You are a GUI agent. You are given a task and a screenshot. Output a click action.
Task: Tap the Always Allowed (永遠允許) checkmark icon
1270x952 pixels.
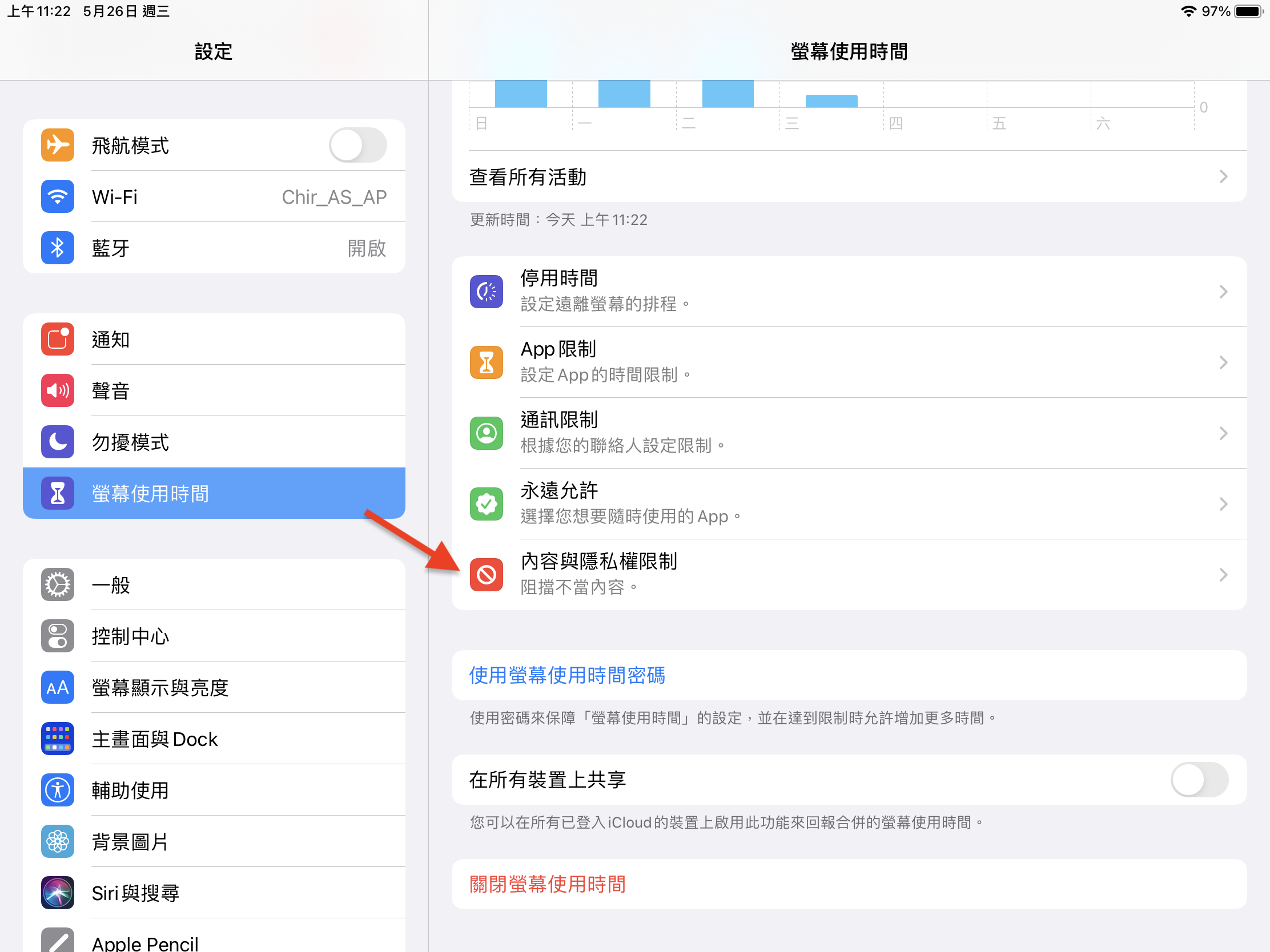487,503
